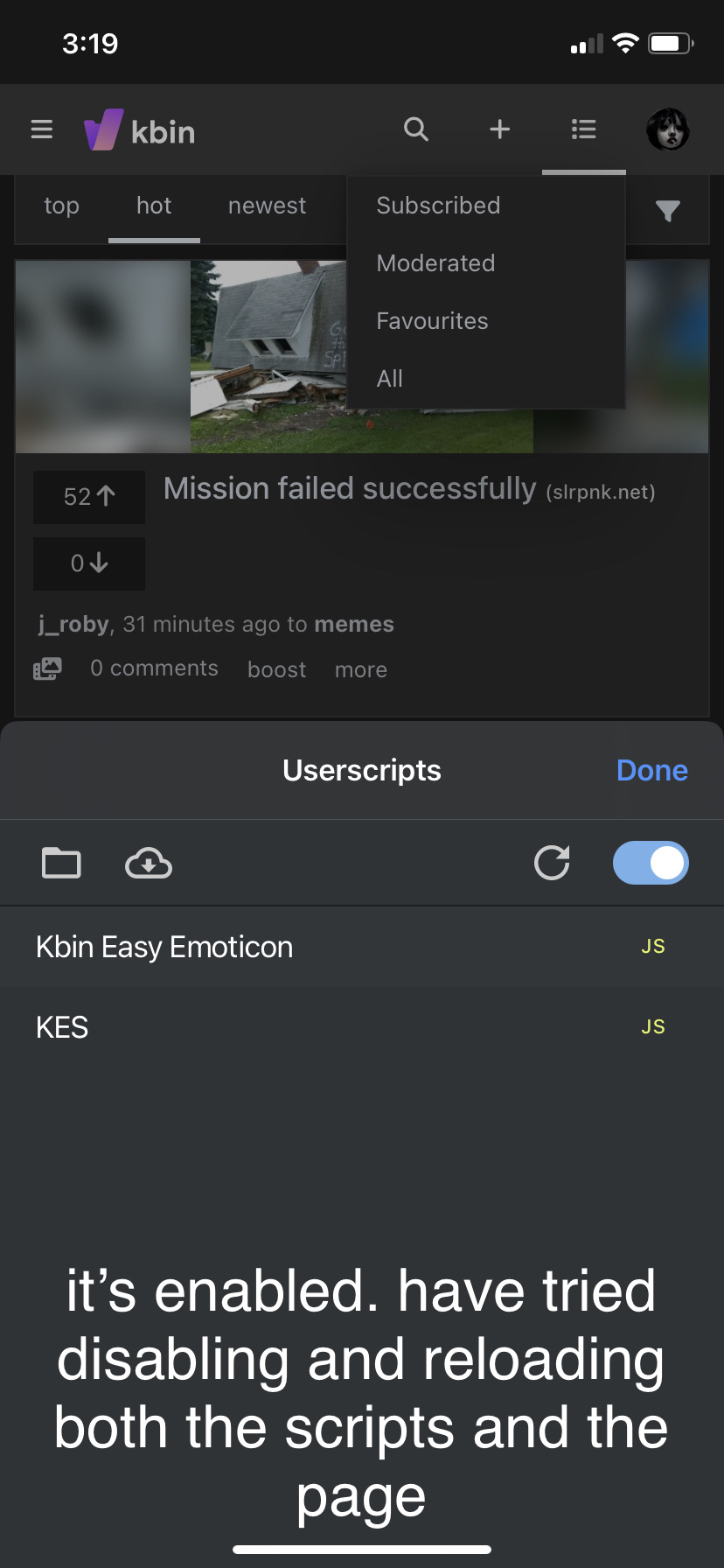Refresh userscripts with the reload icon
The image size is (724, 1568).
(x=552, y=862)
